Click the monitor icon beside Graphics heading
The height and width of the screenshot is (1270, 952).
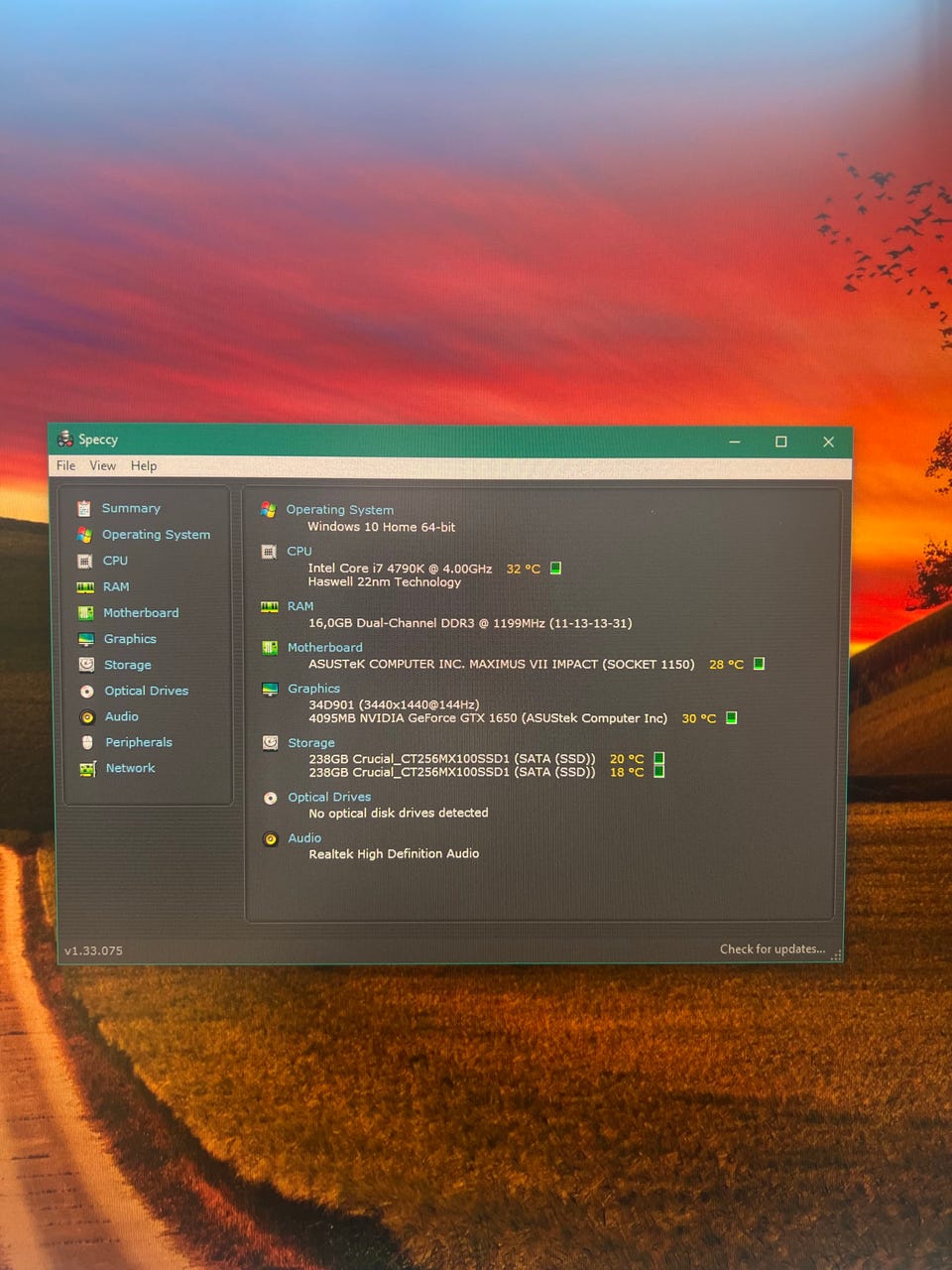coord(270,689)
